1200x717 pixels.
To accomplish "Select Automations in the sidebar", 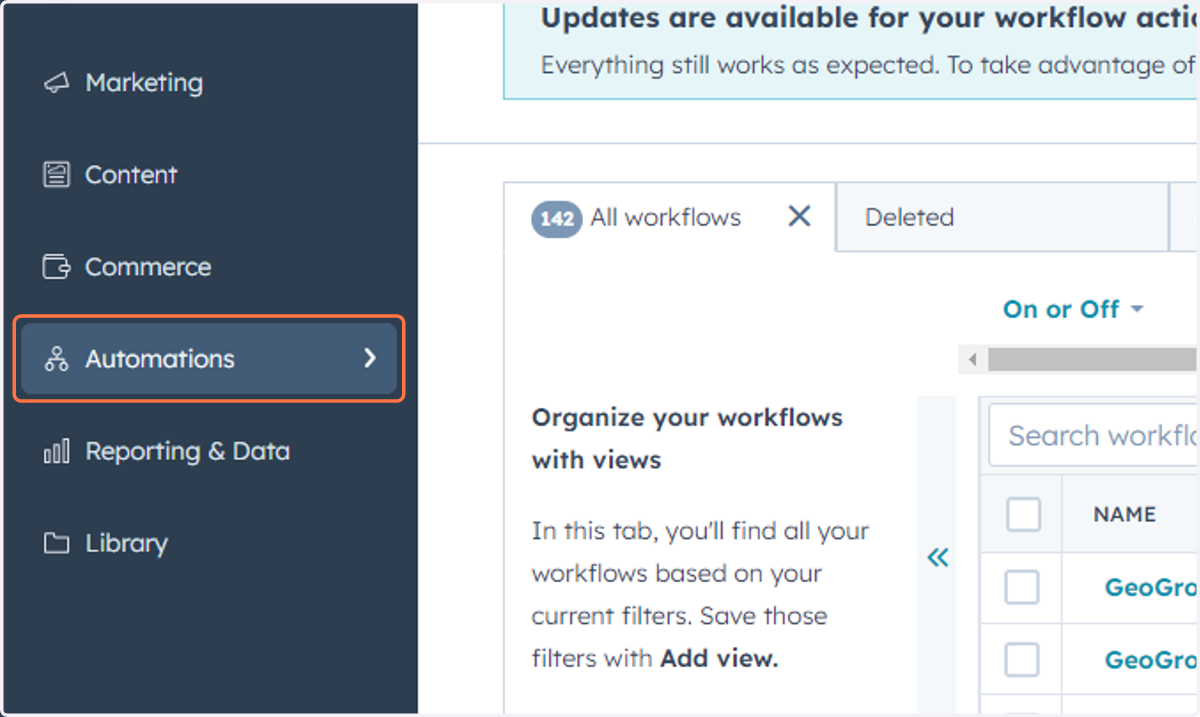I will tap(209, 359).
